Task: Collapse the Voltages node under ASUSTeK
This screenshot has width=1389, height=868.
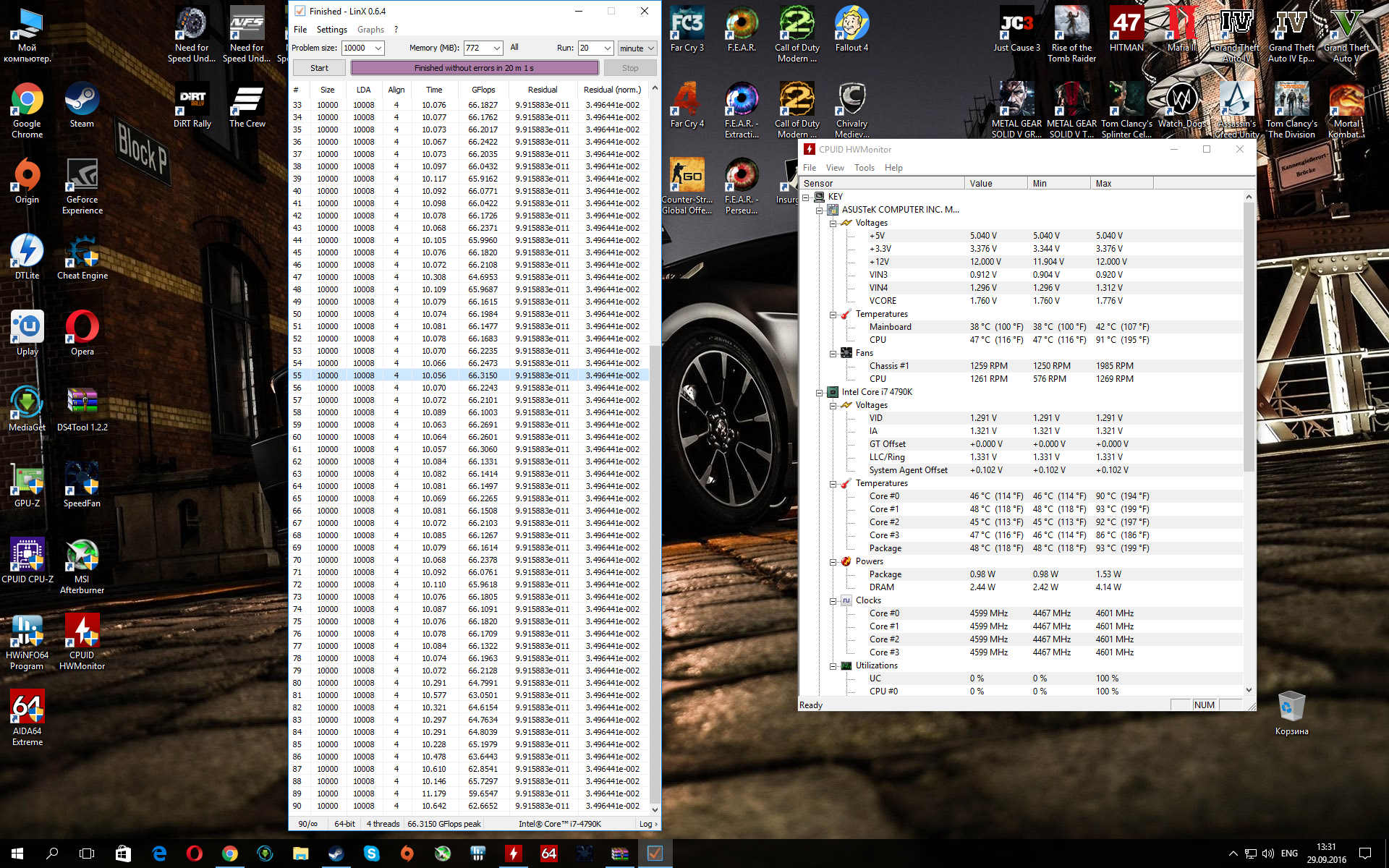Action: click(x=833, y=224)
